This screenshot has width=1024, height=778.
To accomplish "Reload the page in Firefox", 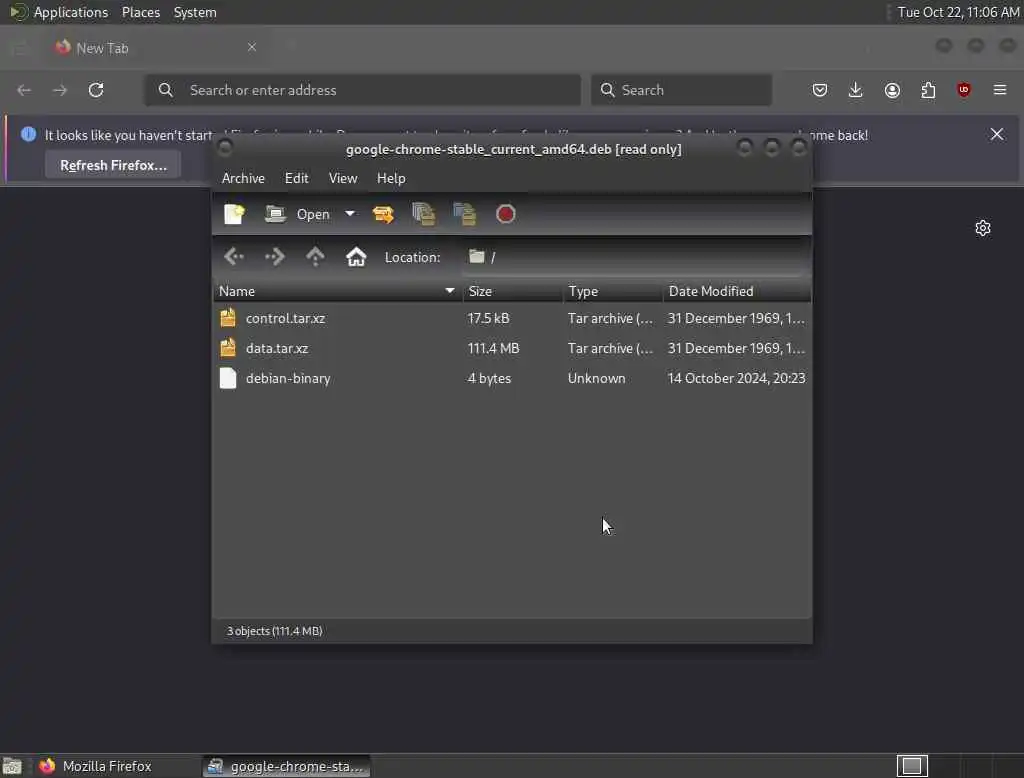I will click(x=96, y=90).
